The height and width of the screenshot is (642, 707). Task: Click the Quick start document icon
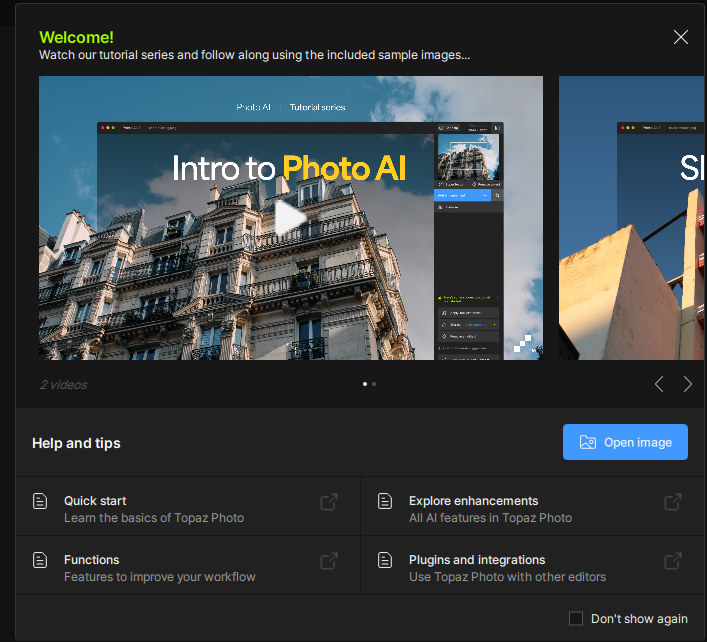click(40, 502)
